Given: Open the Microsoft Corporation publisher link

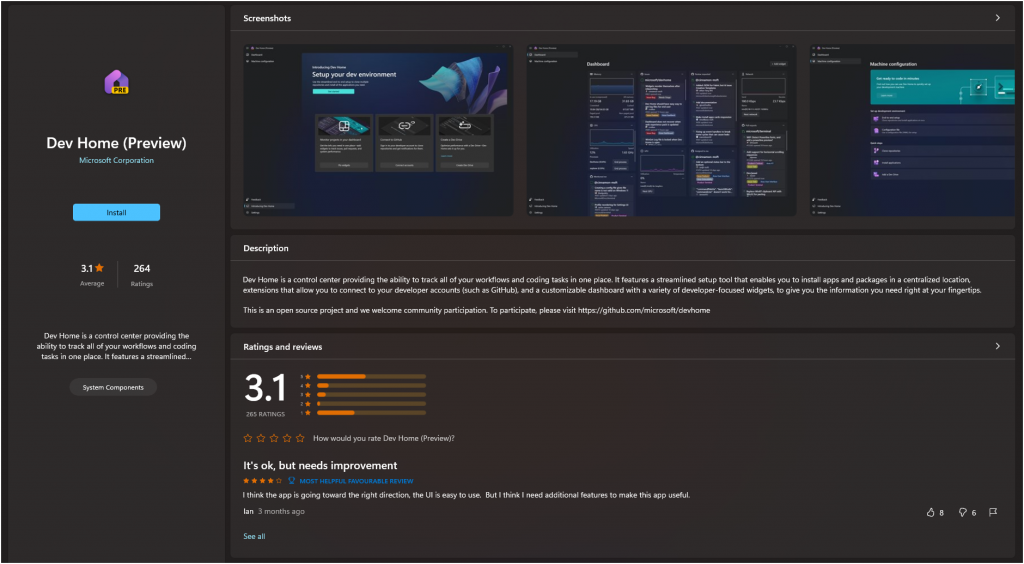Looking at the screenshot, I should (x=116, y=160).
